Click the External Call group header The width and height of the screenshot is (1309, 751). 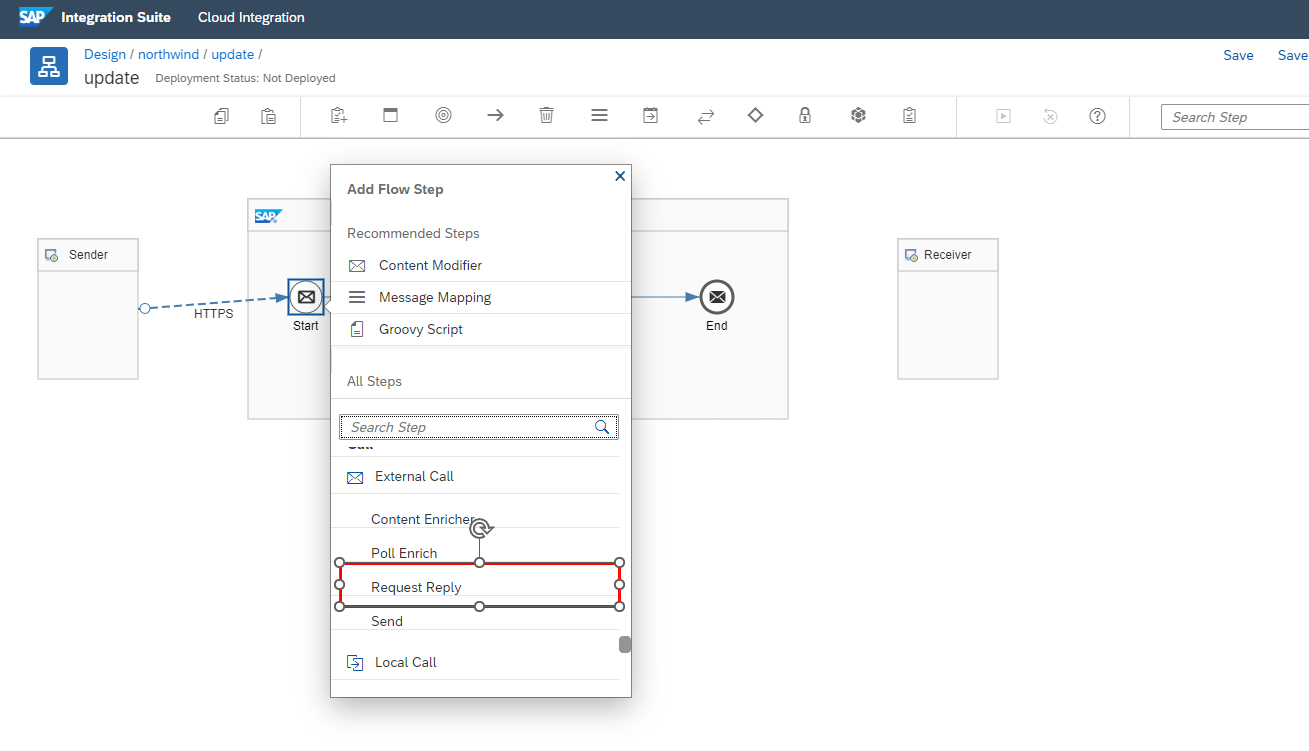(475, 476)
